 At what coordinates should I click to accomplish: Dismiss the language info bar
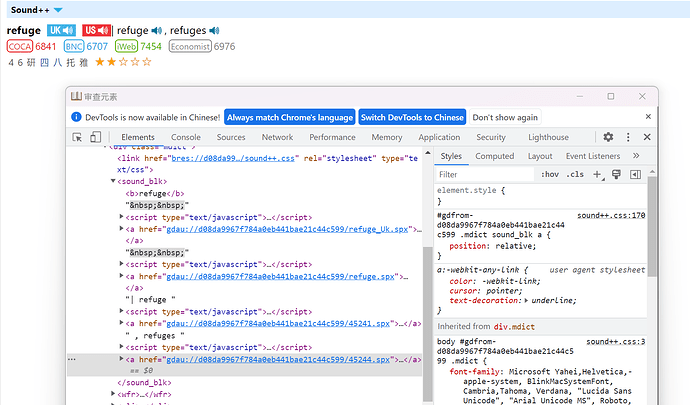(x=648, y=117)
